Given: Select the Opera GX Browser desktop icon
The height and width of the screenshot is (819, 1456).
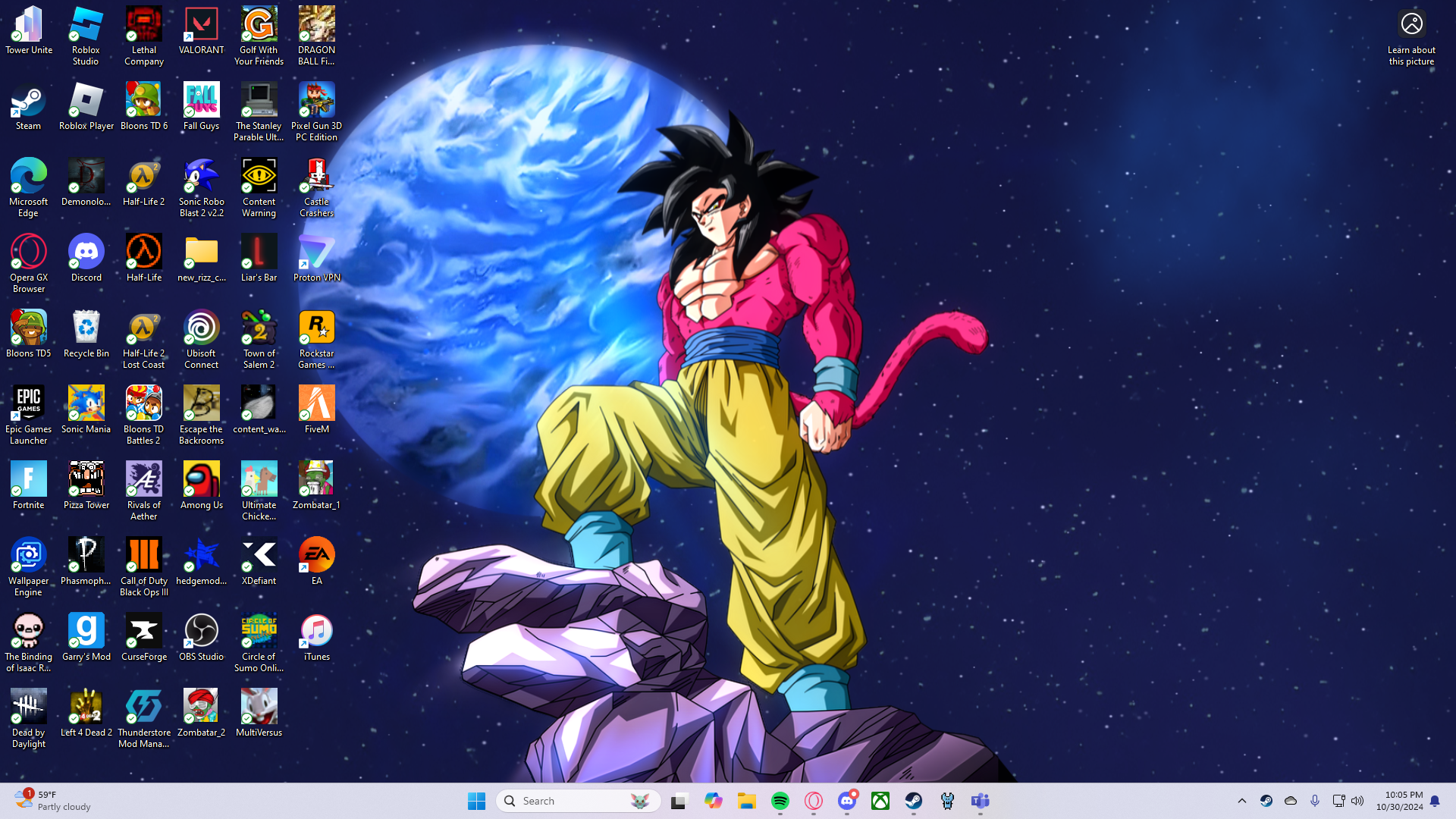Looking at the screenshot, I should pyautogui.click(x=29, y=264).
